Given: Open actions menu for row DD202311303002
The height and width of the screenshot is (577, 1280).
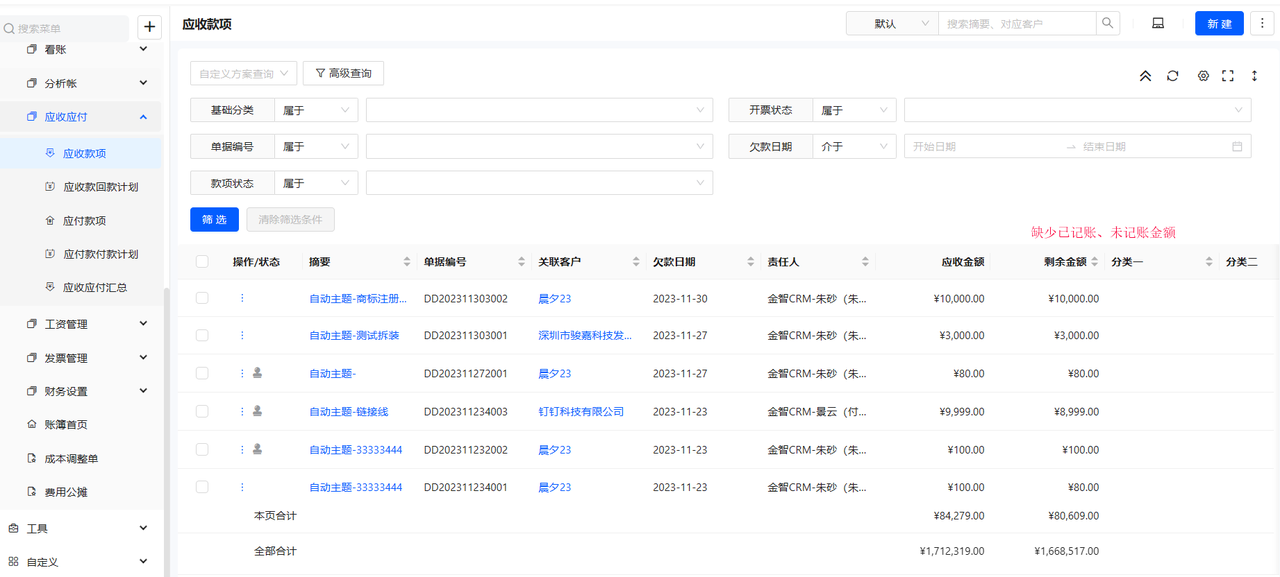Looking at the screenshot, I should pos(241,298).
